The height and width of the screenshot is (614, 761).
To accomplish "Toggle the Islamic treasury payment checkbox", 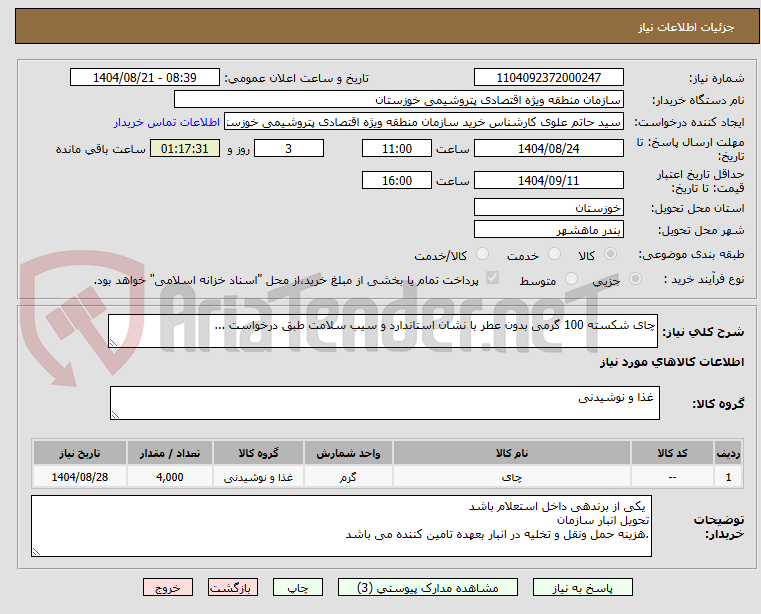I will pyautogui.click(x=492, y=278).
